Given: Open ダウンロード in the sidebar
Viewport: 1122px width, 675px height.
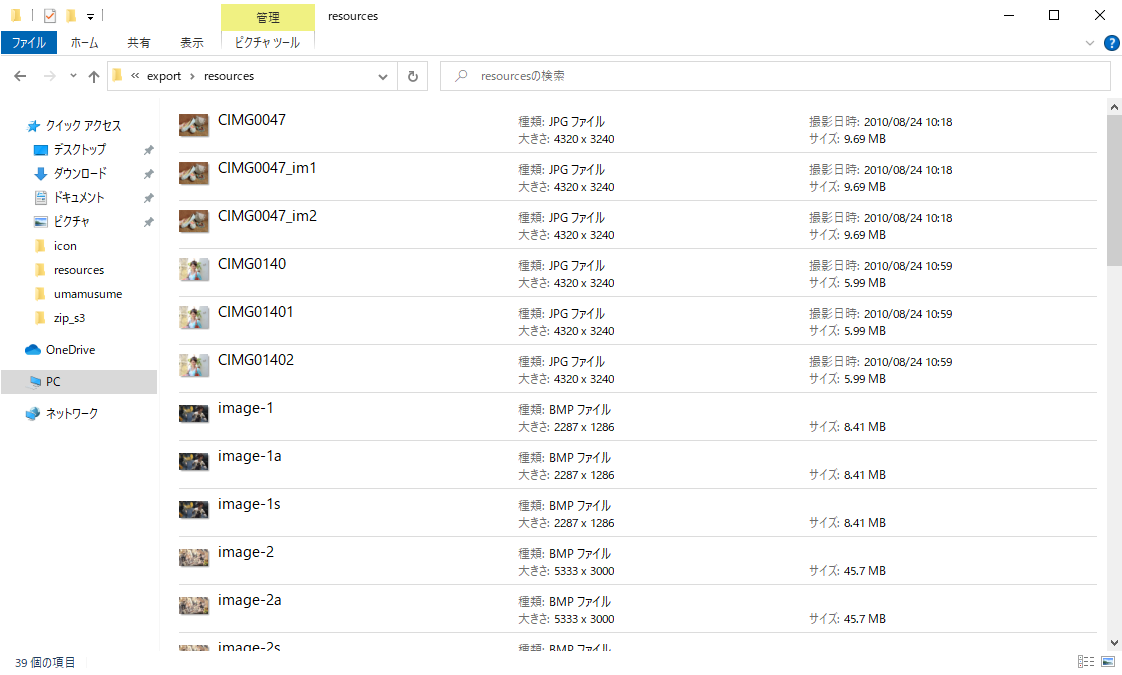Looking at the screenshot, I should pyautogui.click(x=79, y=174).
